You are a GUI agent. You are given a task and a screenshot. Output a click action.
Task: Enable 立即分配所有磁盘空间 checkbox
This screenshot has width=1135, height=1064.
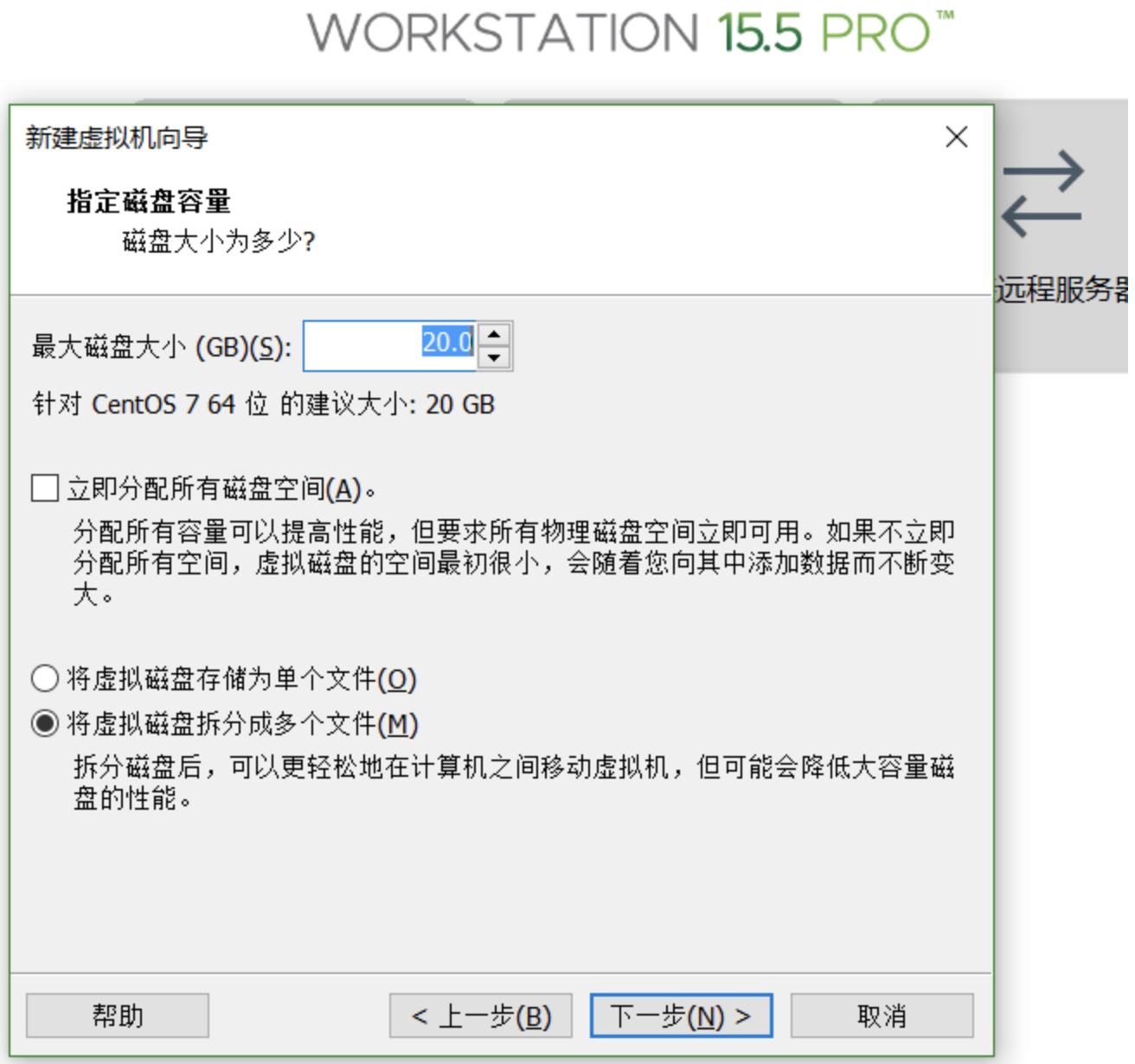pyautogui.click(x=45, y=488)
